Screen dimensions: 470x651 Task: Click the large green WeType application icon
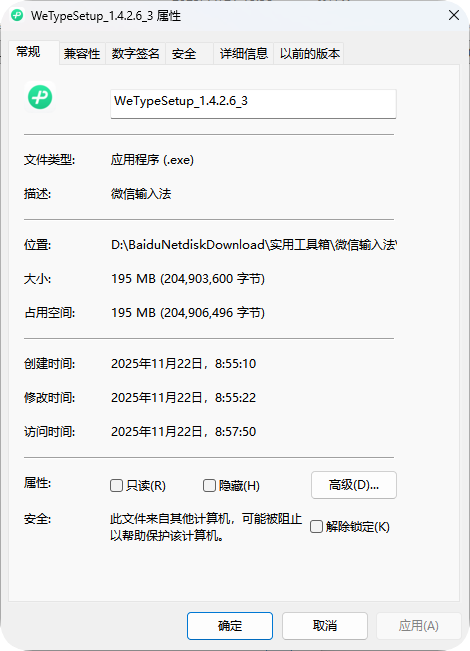40,97
